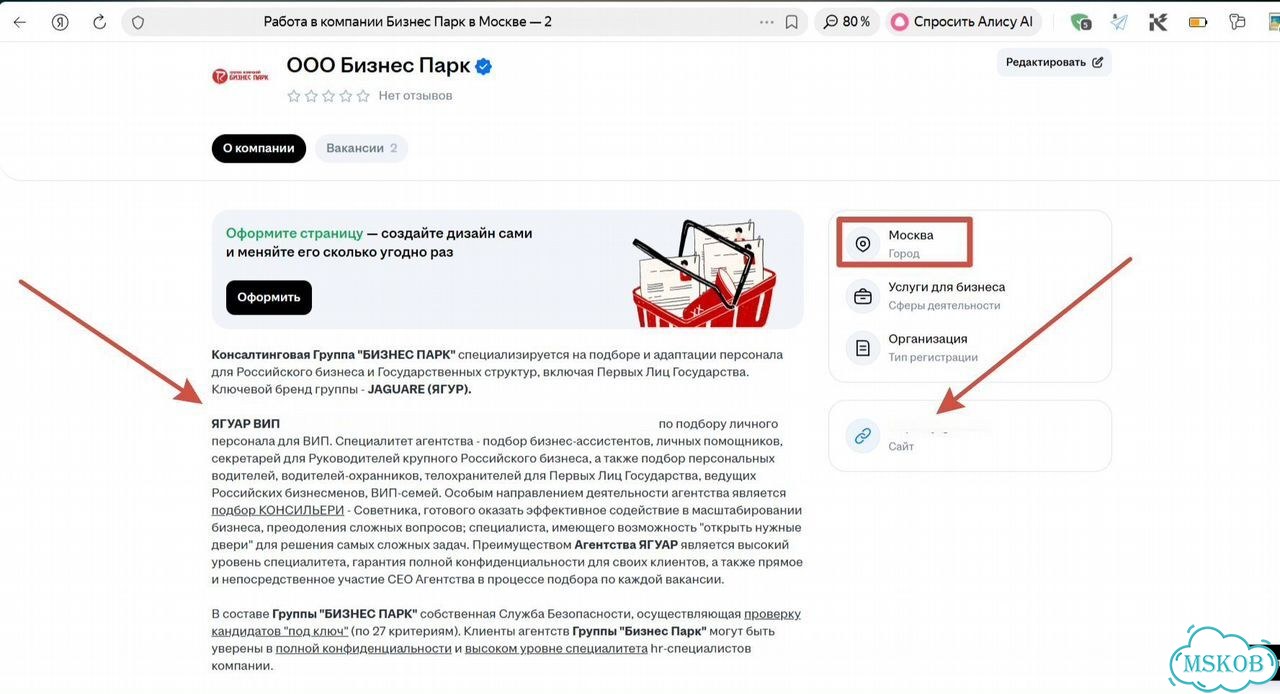This screenshot has width=1280, height=694.
Task: Open Yandex home via the Я icon
Action: 60,22
